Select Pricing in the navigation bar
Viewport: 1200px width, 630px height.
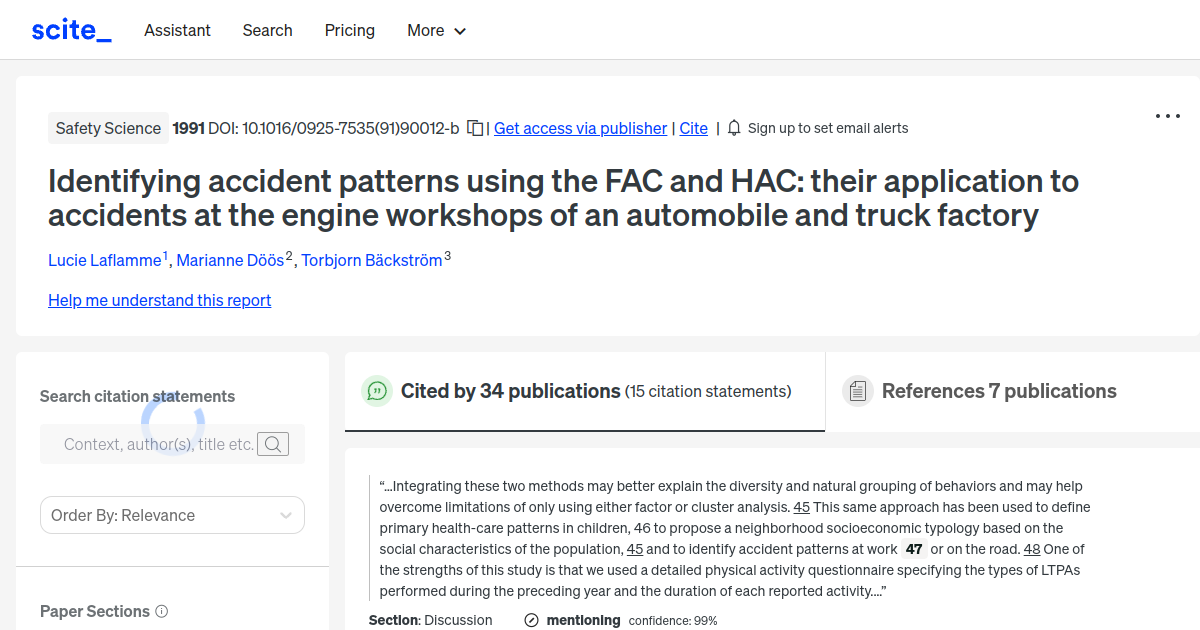coord(349,30)
